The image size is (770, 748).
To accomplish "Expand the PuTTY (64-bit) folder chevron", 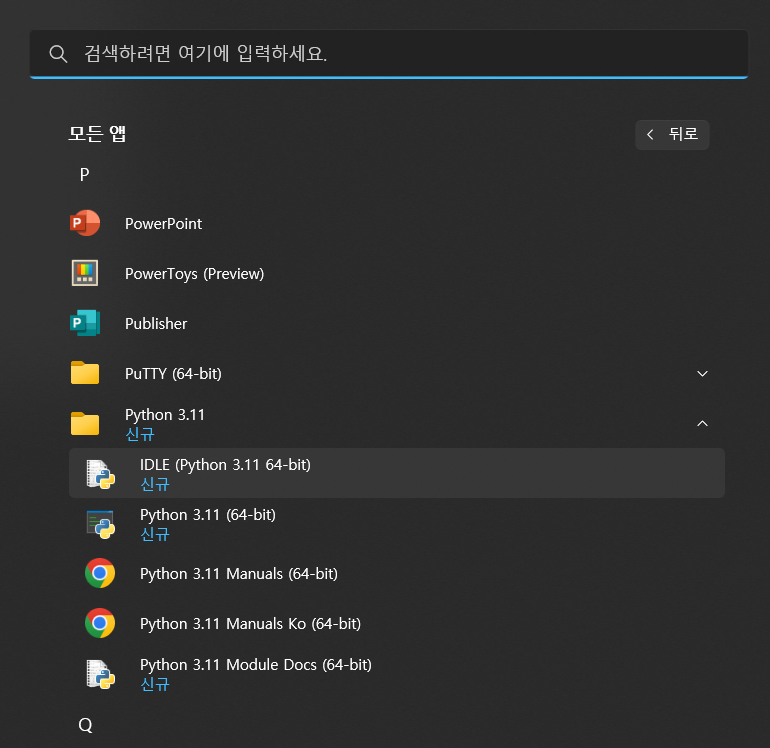I will point(702,374).
